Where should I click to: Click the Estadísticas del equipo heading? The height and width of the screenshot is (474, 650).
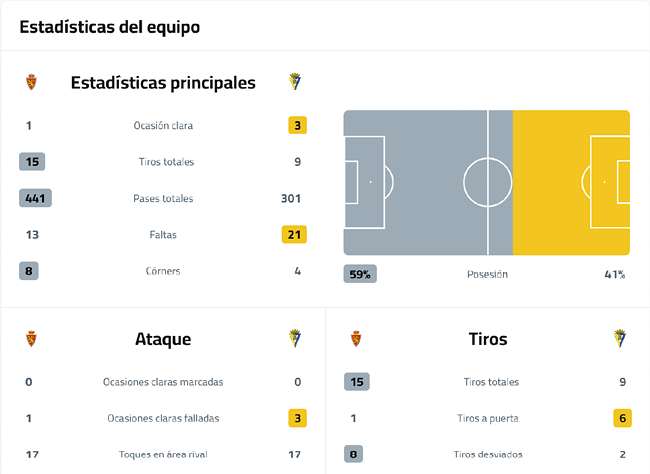pos(109,27)
